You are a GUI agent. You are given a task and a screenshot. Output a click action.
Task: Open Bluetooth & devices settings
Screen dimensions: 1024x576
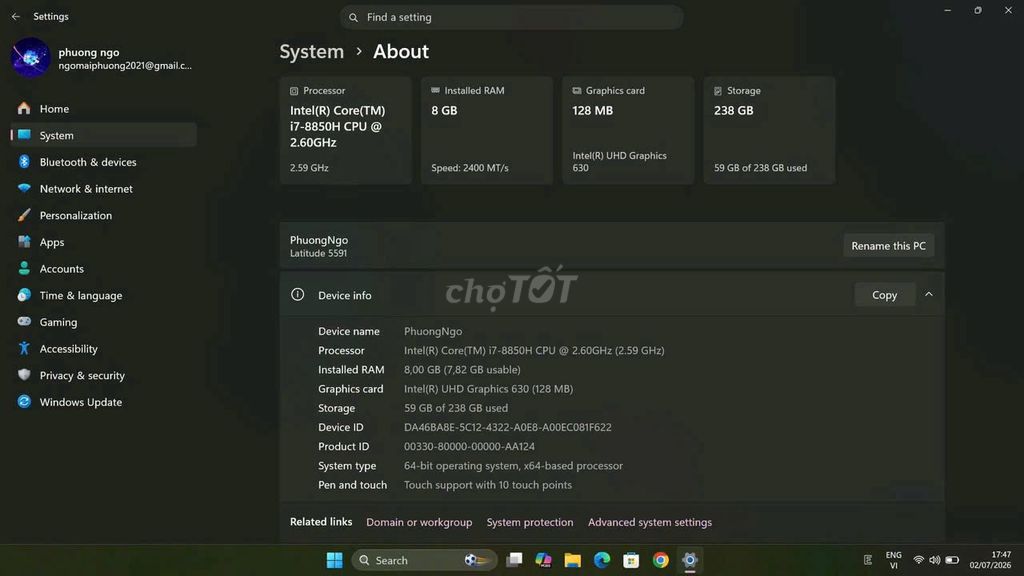click(x=103, y=162)
